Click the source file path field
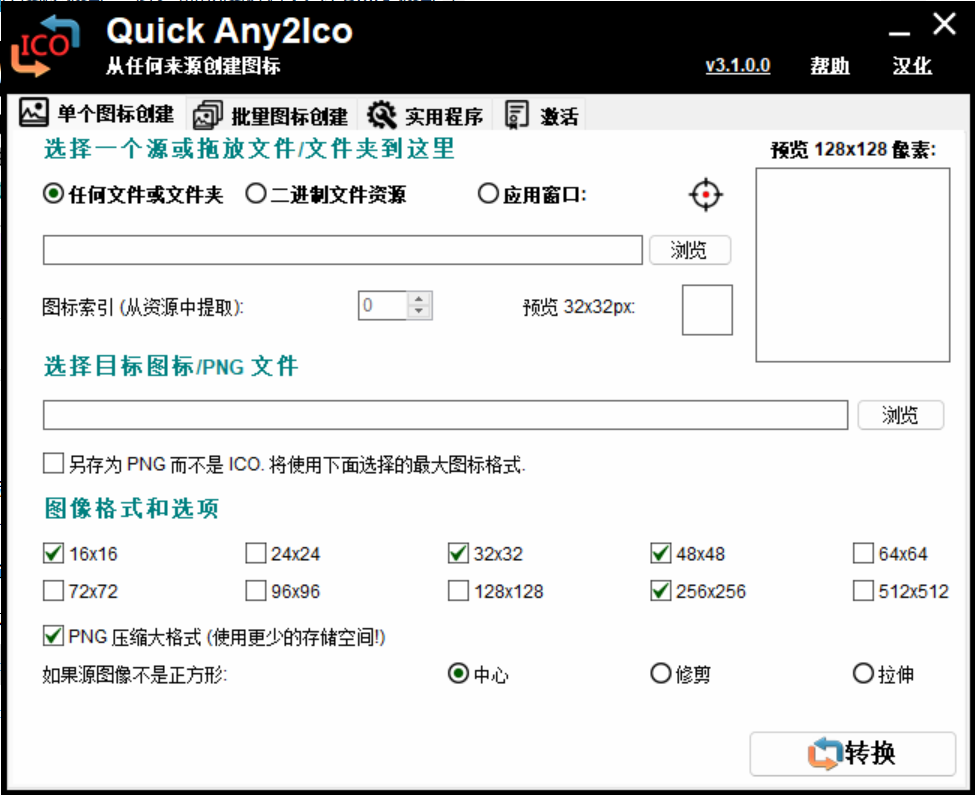The width and height of the screenshot is (975, 795). tap(343, 250)
